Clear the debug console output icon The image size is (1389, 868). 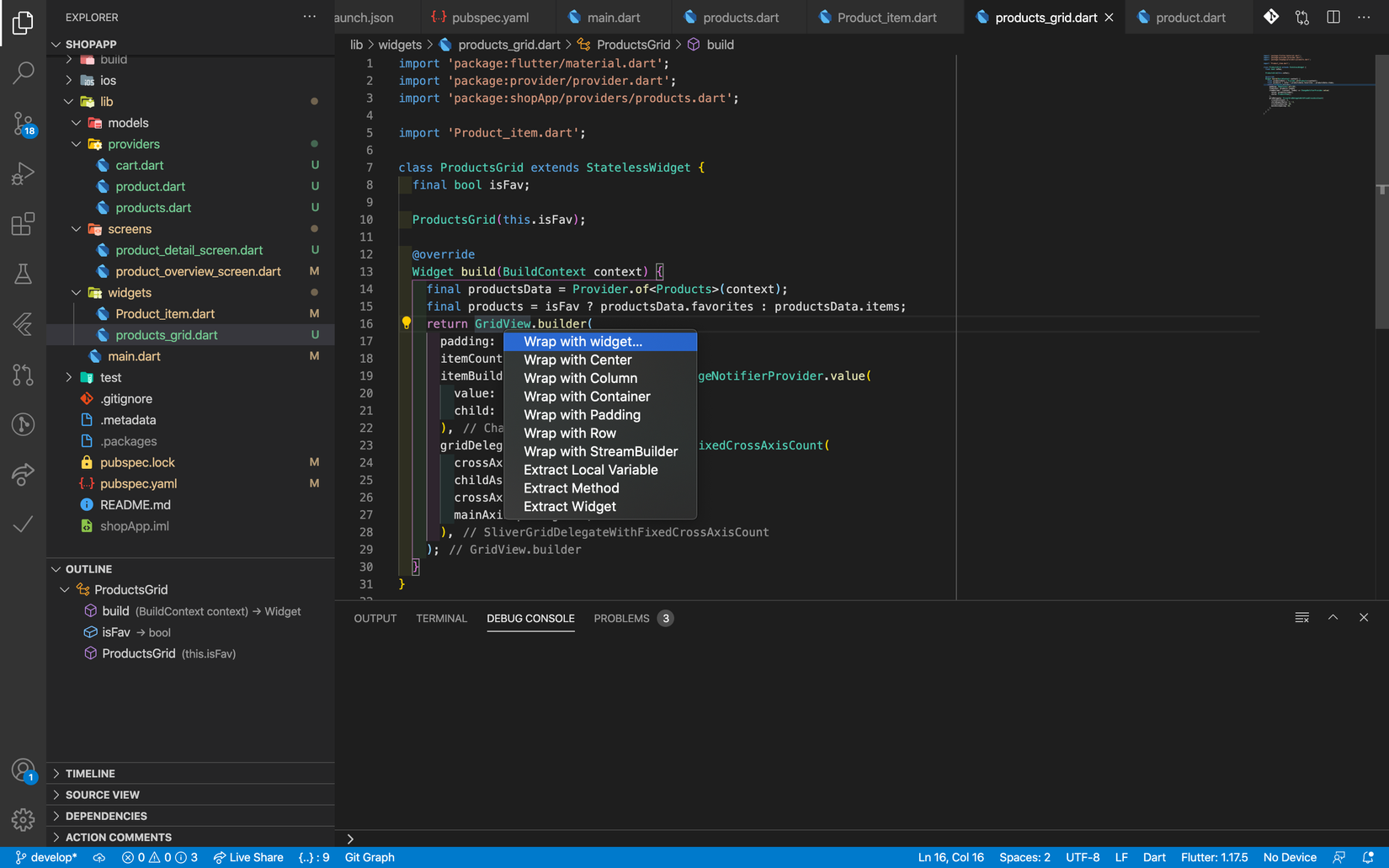1301,618
